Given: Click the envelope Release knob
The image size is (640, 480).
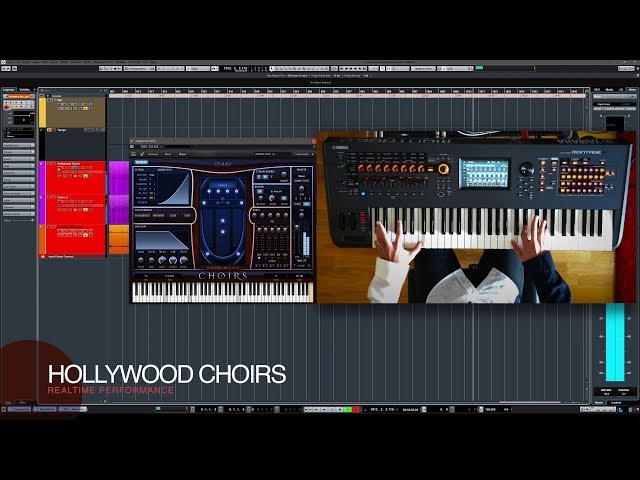Looking at the screenshot, I should [183, 260].
